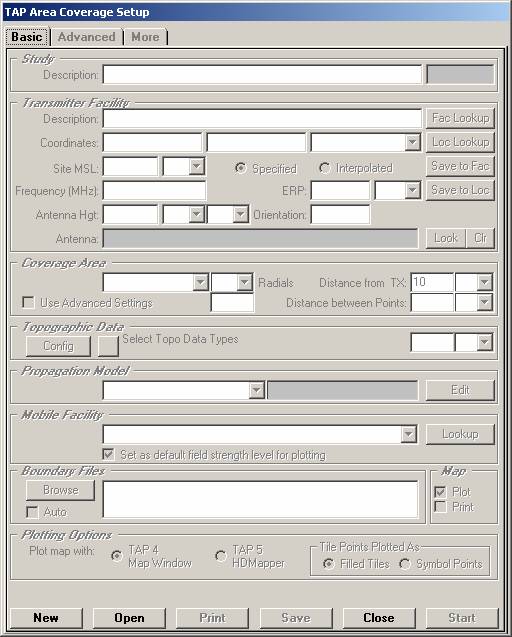The height and width of the screenshot is (637, 512).
Task: Enable Use Advanced Settings checkbox
Action: coord(28,303)
